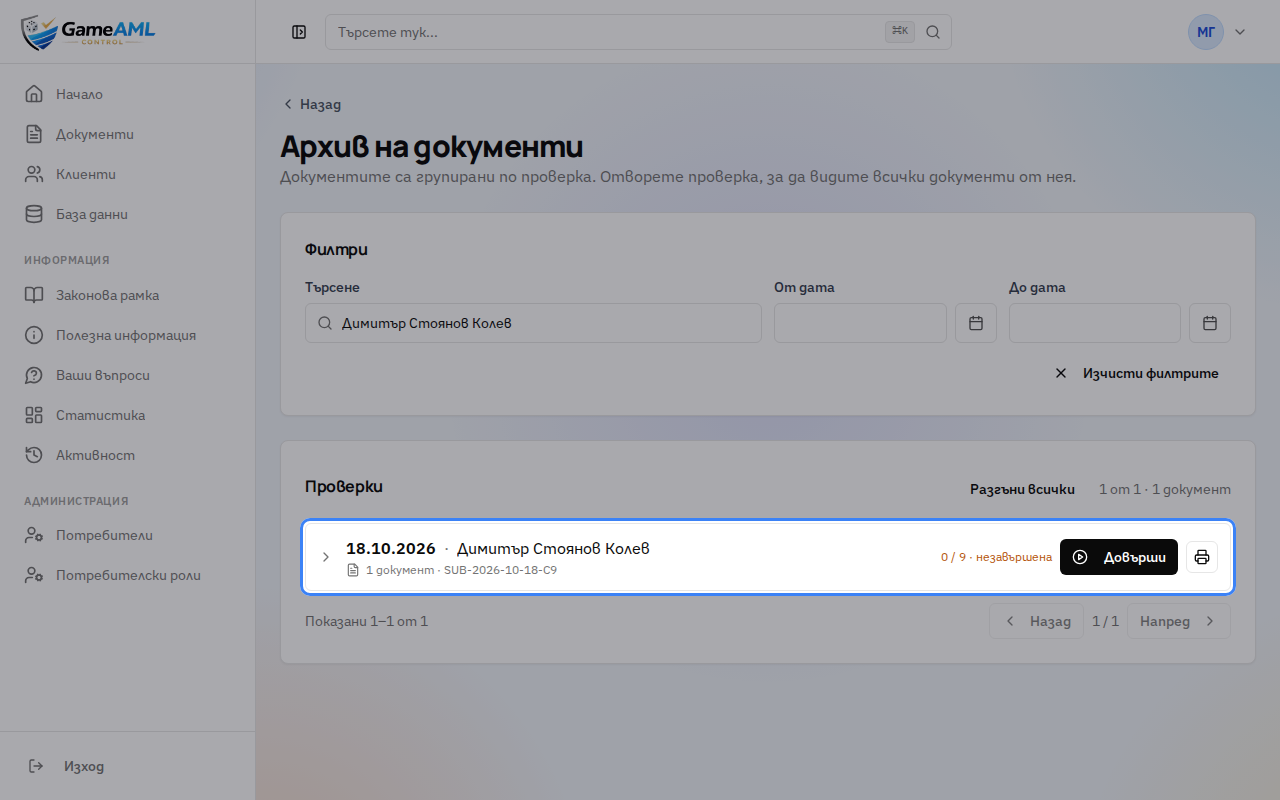Click the date 18.10.2026 in the check row
This screenshot has width=1280, height=800.
coord(391,548)
